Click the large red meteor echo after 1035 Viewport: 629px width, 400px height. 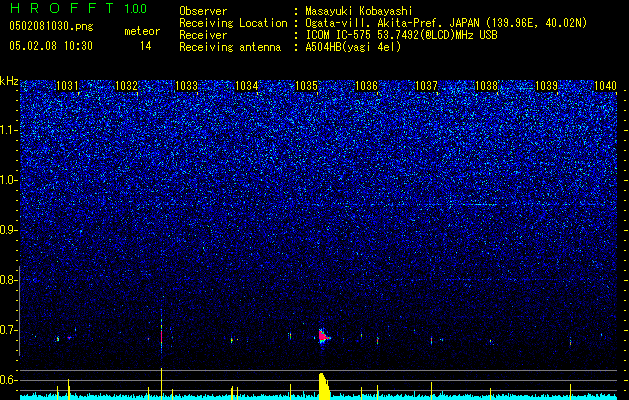(323, 337)
